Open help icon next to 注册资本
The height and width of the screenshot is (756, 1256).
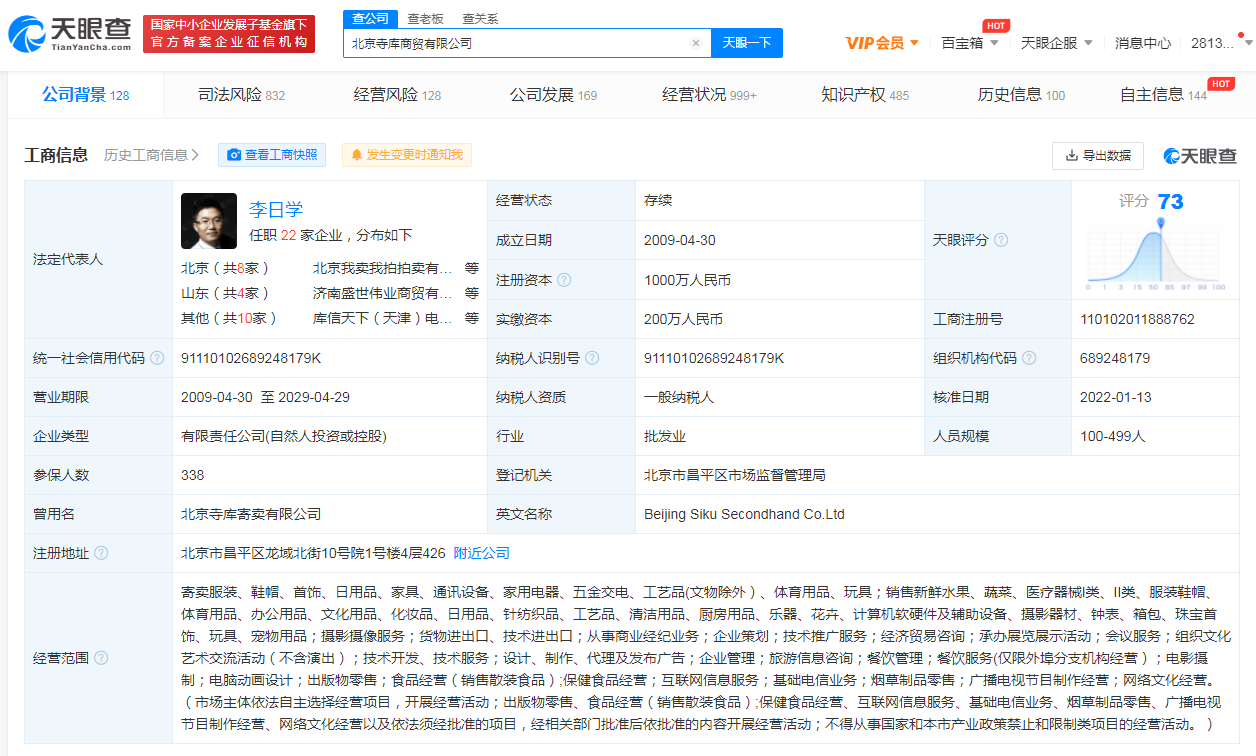coord(564,280)
